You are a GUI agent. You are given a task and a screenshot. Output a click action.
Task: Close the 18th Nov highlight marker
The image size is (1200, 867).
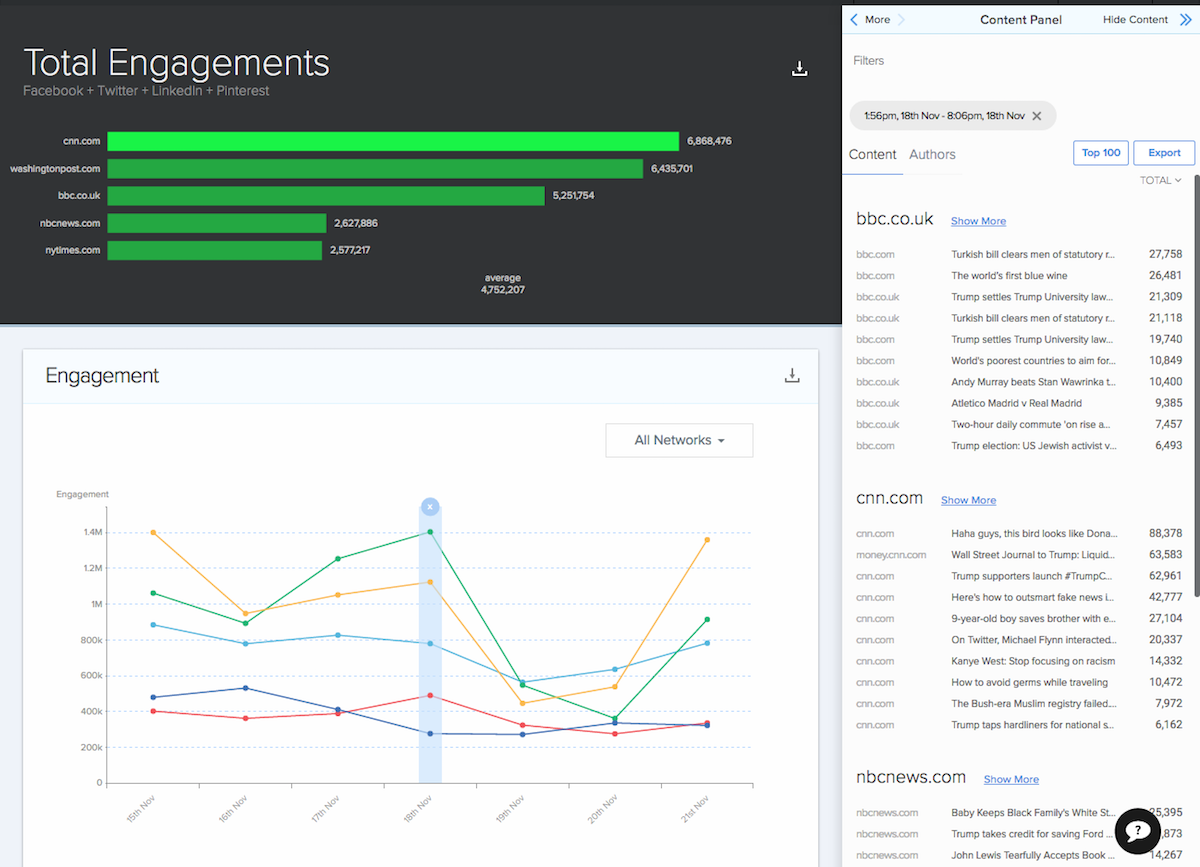[x=430, y=507]
